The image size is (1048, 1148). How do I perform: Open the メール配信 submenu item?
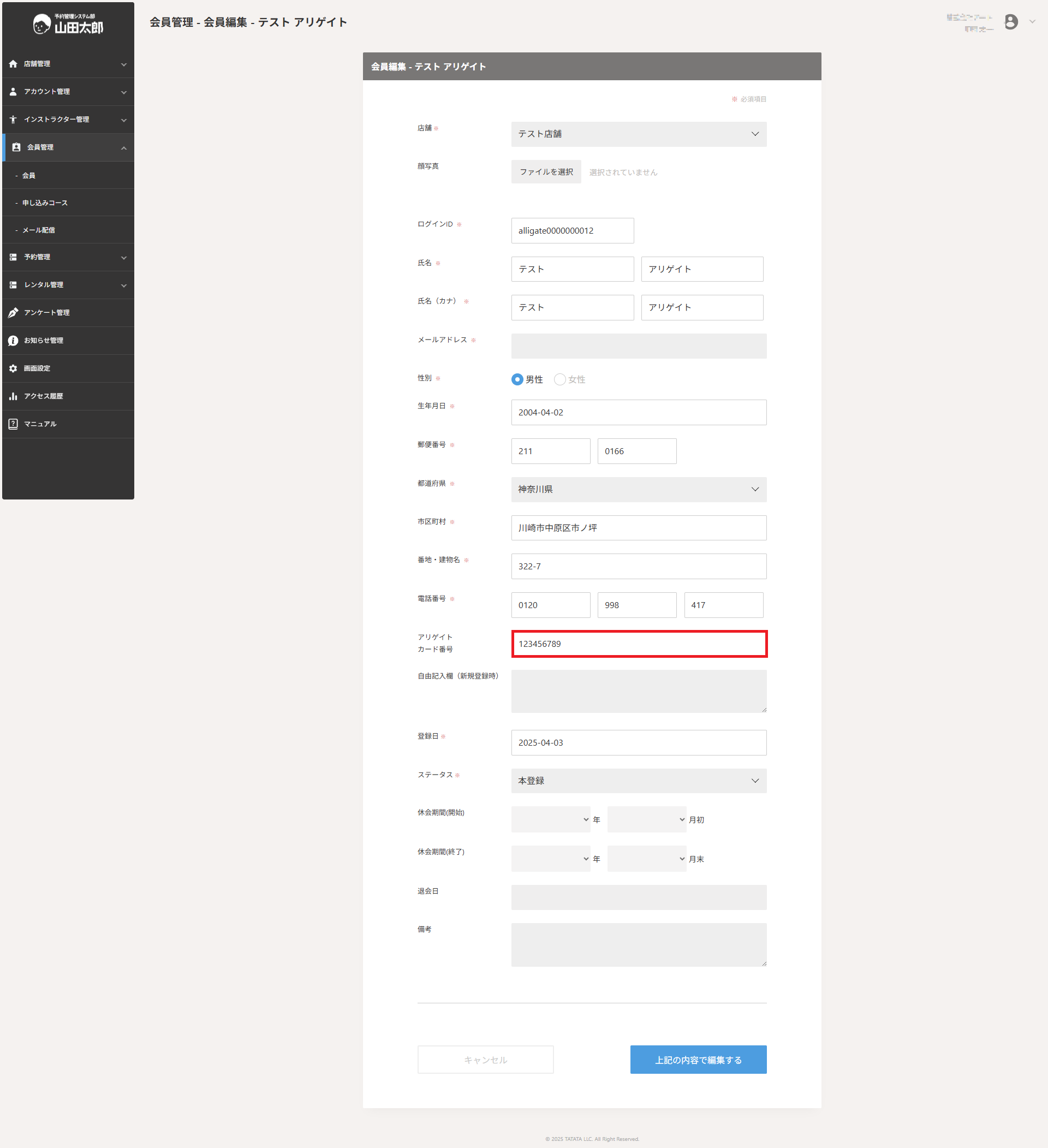pos(68,230)
